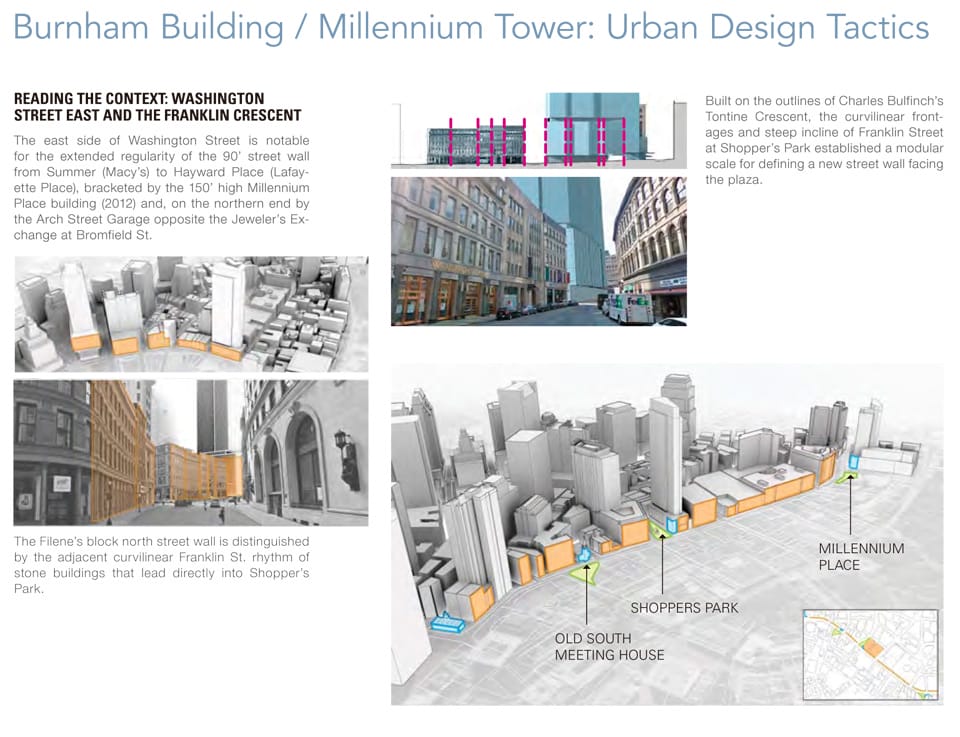
Task: Open the elevation diagram with magenta dashed lines
Action: point(539,131)
